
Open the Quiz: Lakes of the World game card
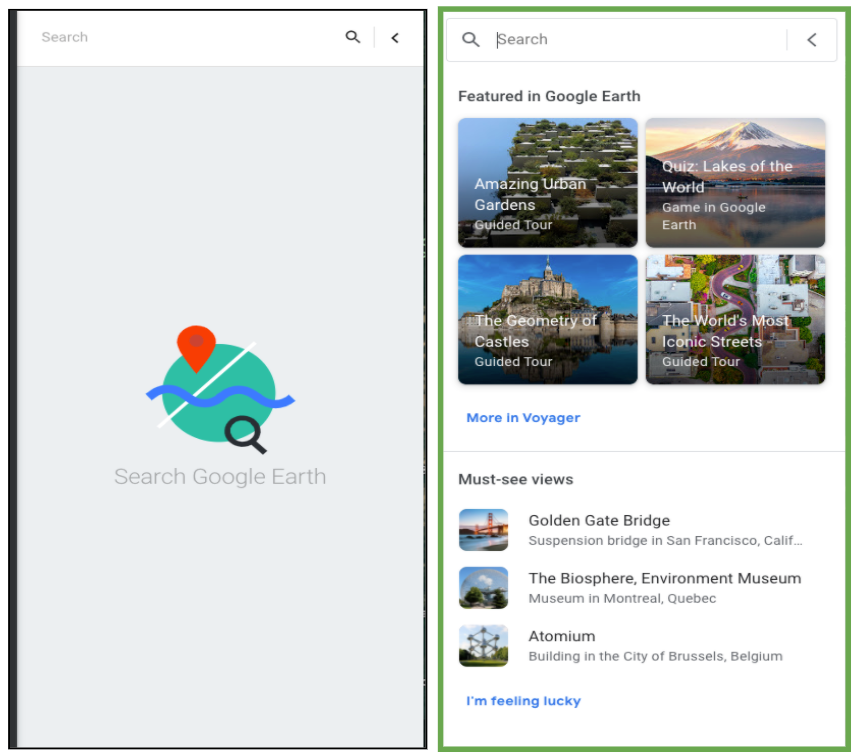pyautogui.click(x=735, y=182)
